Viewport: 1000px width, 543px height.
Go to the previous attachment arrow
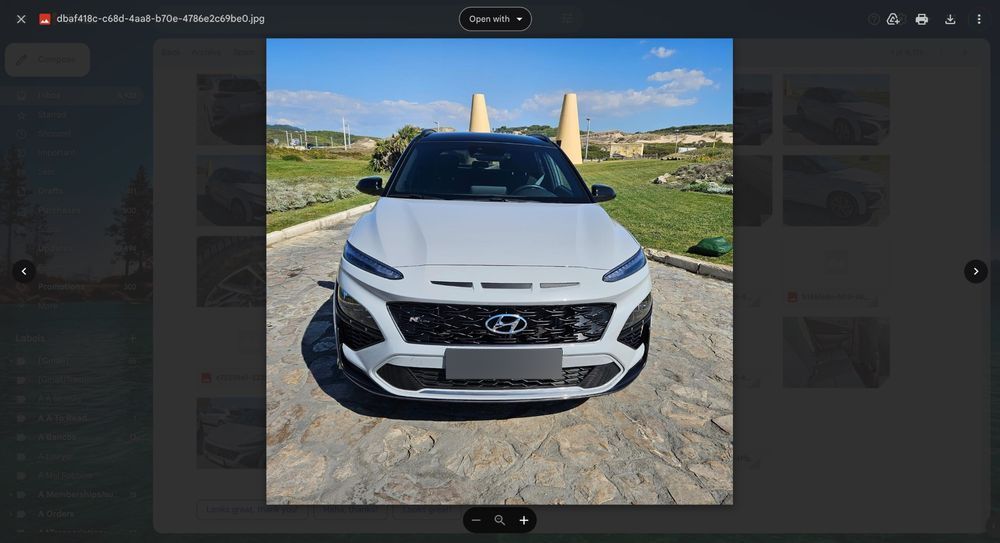pyautogui.click(x=24, y=271)
